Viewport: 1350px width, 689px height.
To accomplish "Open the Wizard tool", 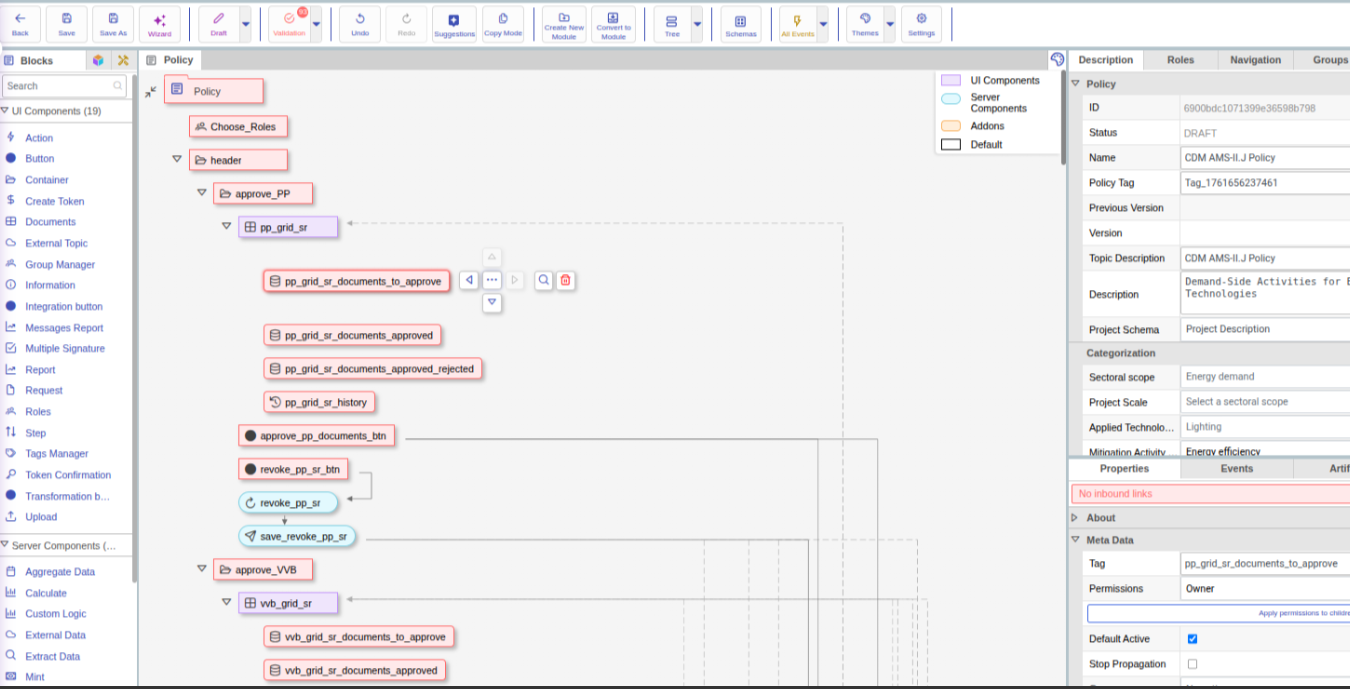I will click(x=159, y=24).
